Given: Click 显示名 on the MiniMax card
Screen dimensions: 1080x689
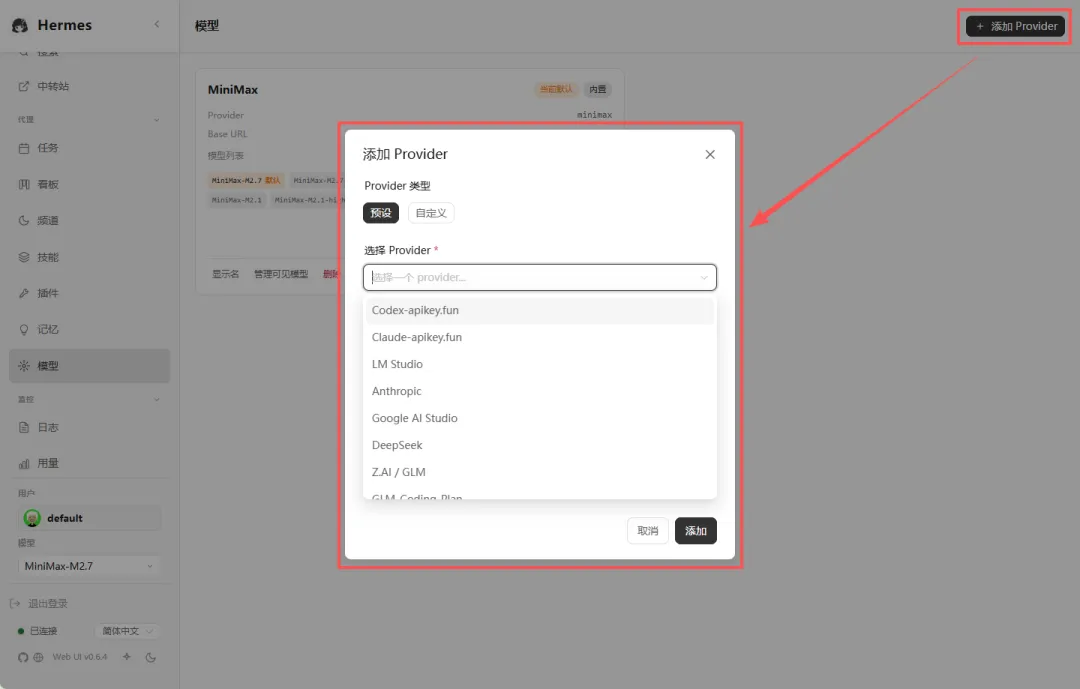Looking at the screenshot, I should (x=225, y=274).
